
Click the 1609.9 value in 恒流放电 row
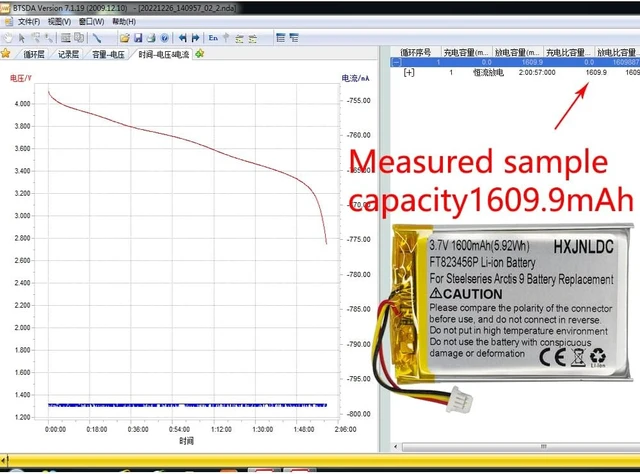click(596, 72)
